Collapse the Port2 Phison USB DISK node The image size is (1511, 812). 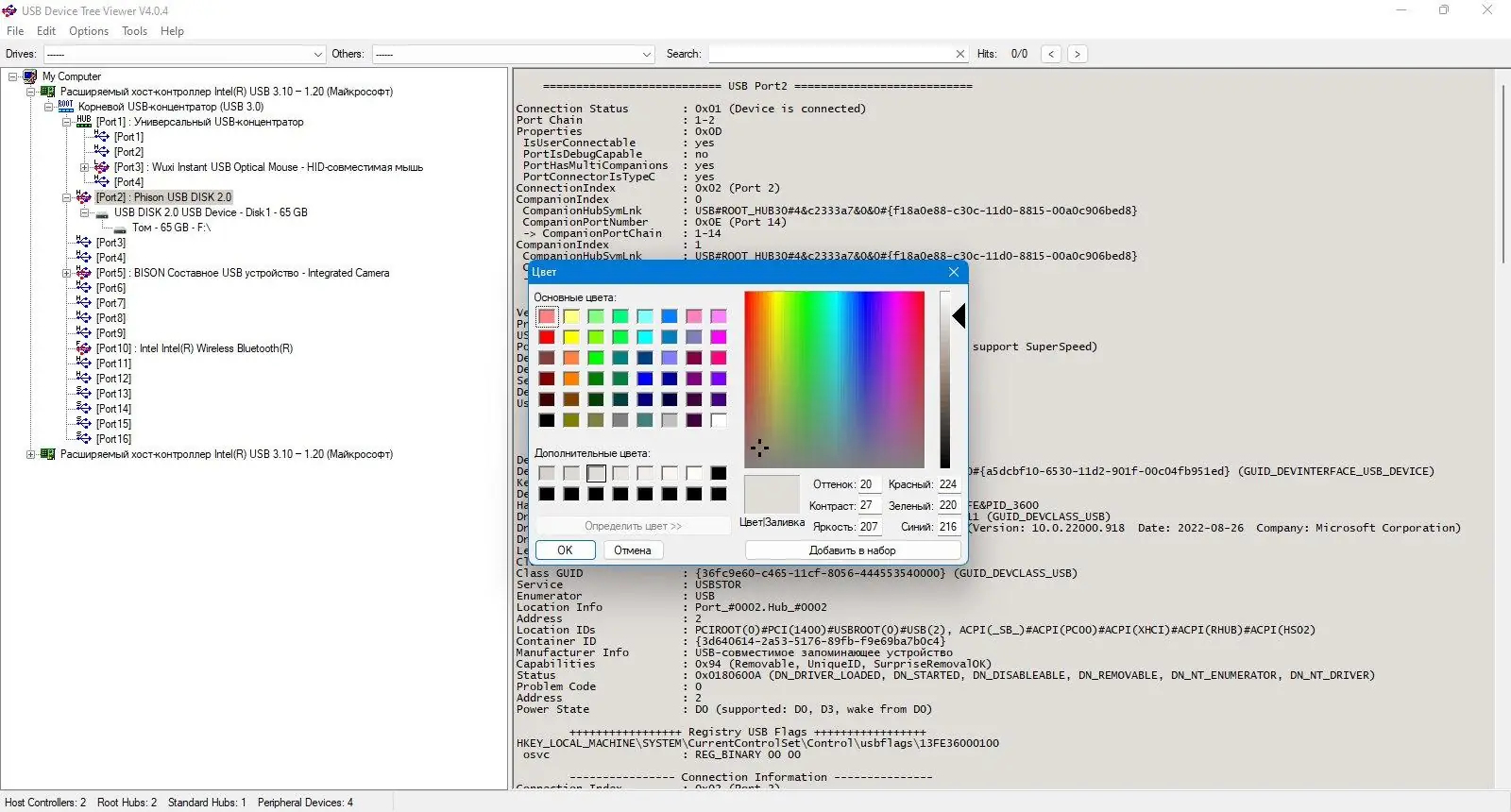[66, 197]
